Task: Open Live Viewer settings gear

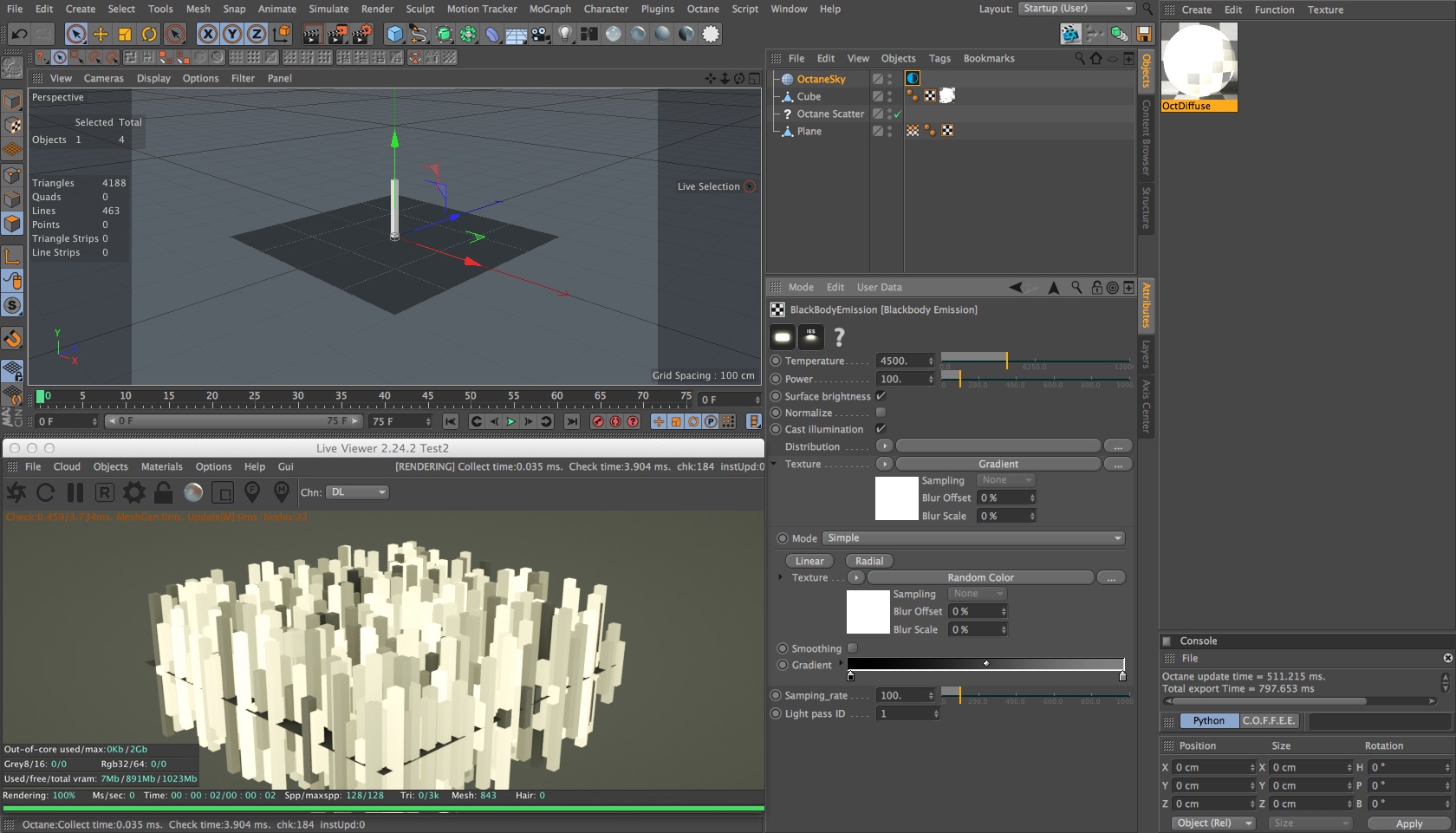Action: (x=133, y=492)
